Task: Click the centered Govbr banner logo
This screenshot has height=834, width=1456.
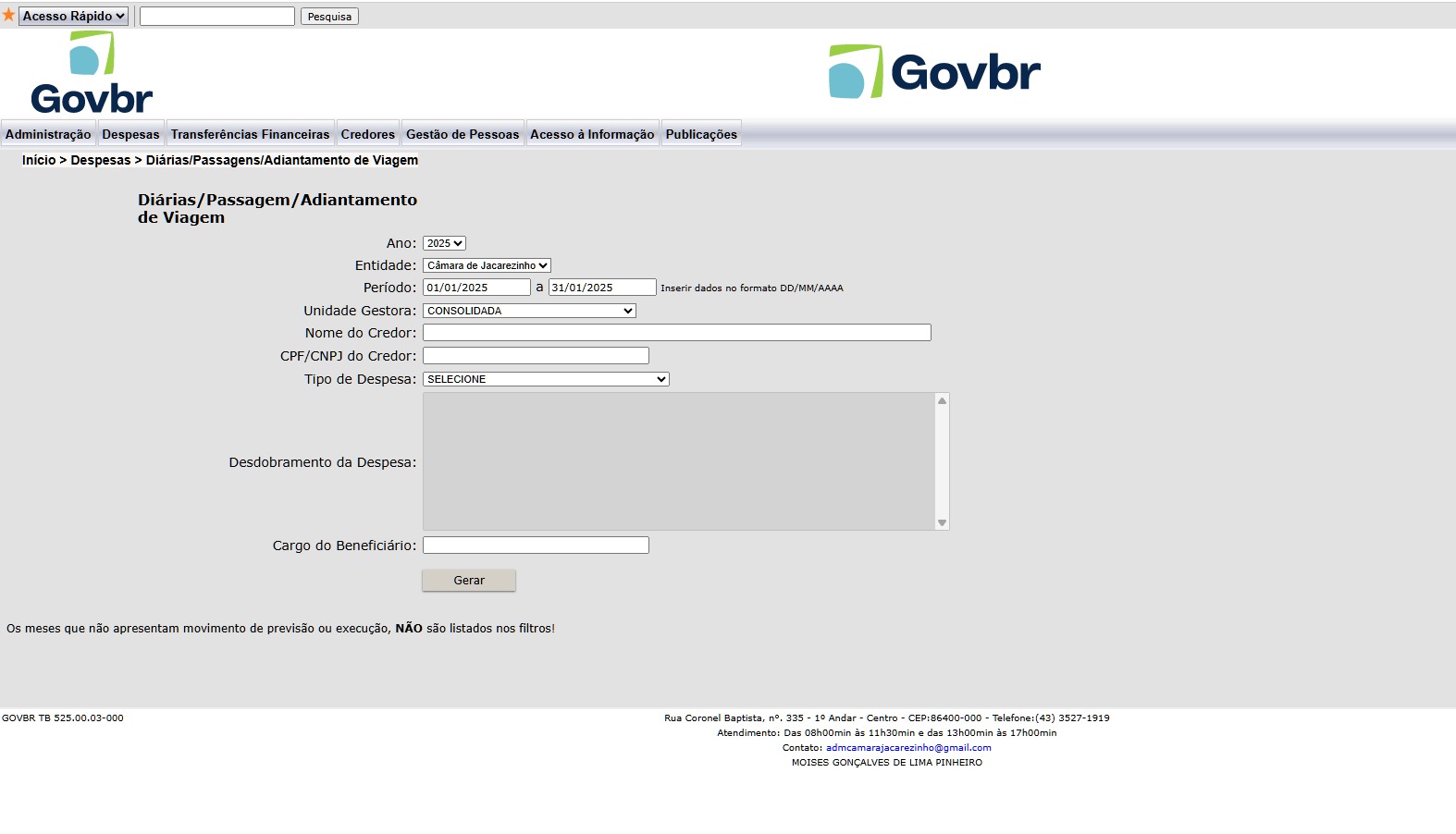Action: (934, 72)
